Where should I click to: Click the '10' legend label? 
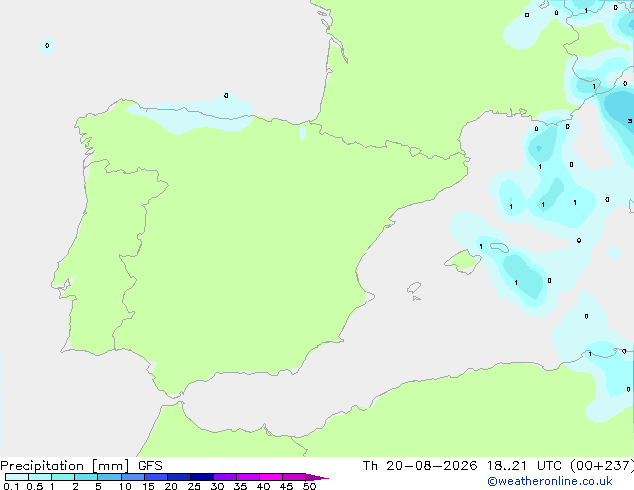coord(125,486)
